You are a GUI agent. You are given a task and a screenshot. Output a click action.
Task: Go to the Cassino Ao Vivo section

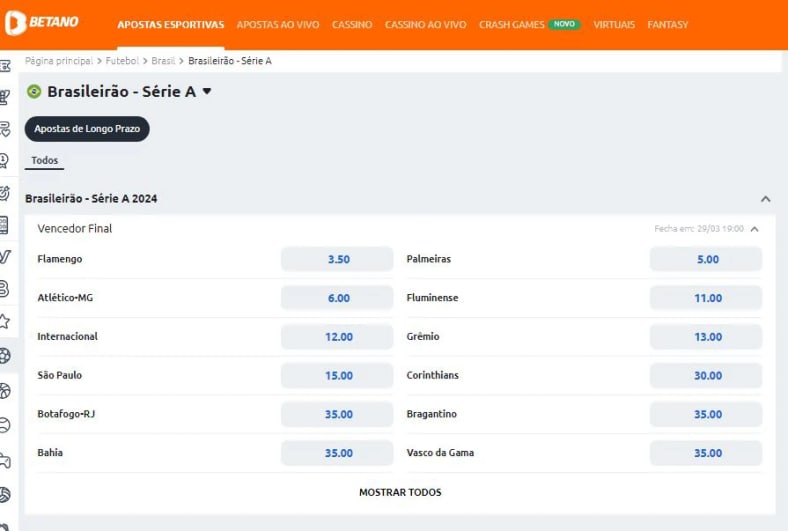pyautogui.click(x=426, y=25)
